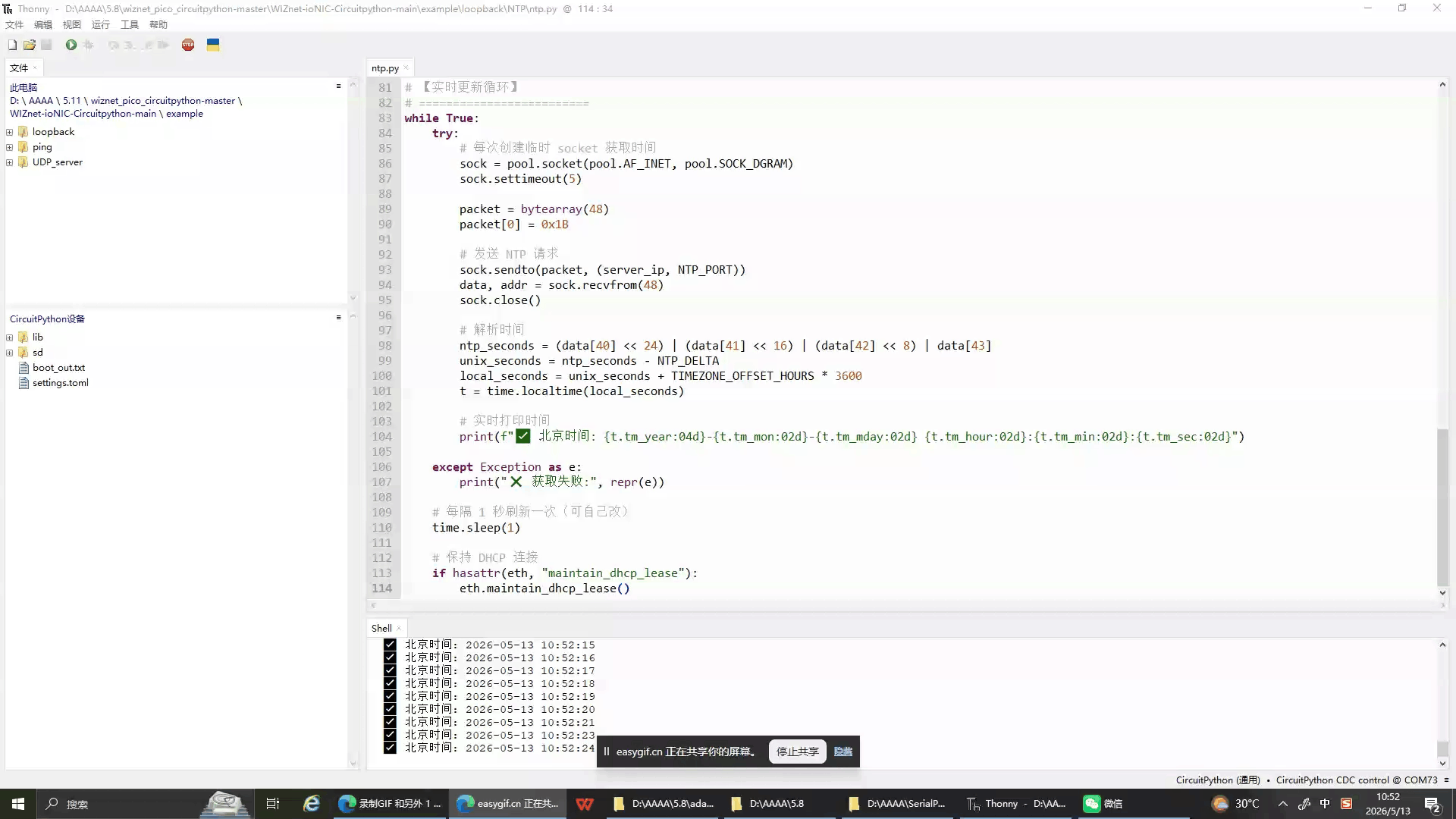
Task: Open the interpreter selector in status bar
Action: 1306,780
